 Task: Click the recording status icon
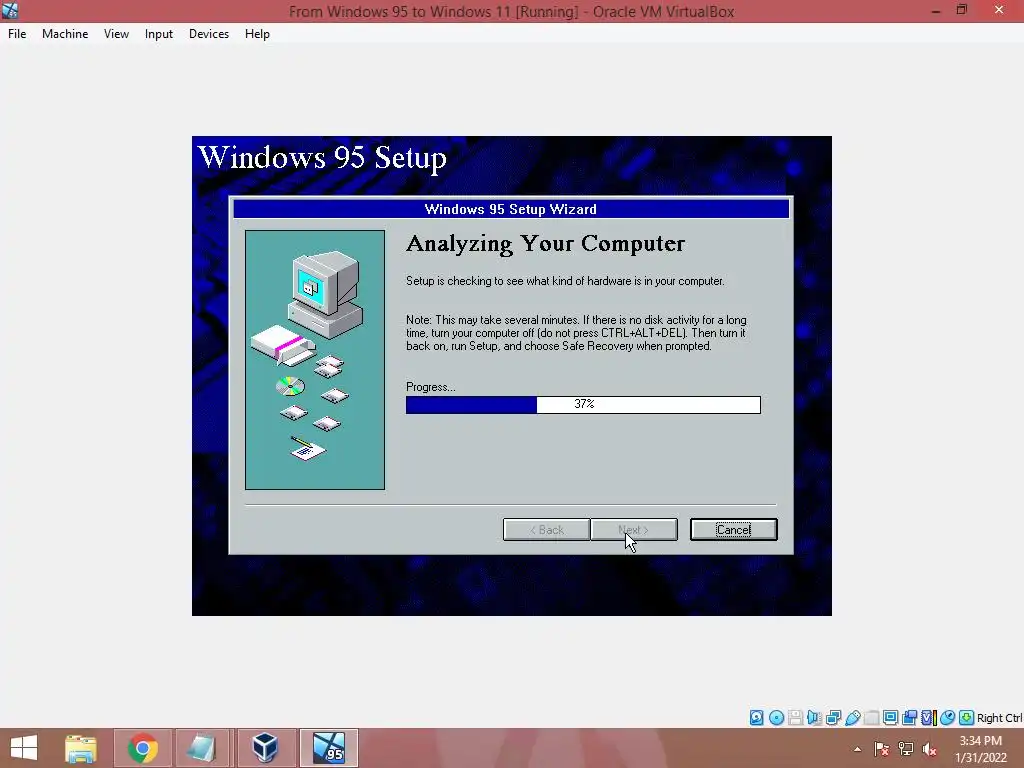pyautogui.click(x=909, y=718)
